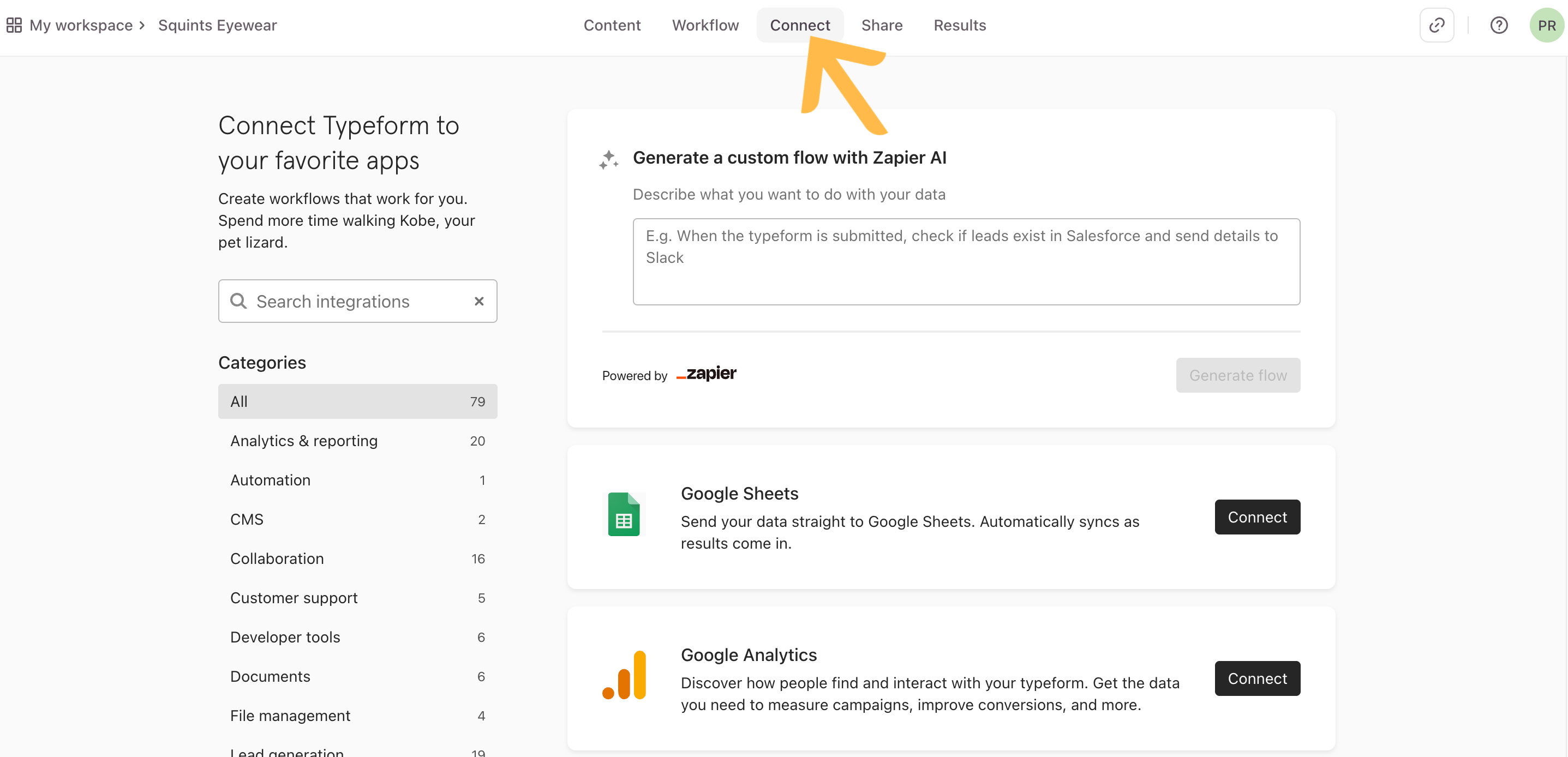Screen dimensions: 1568x757
Task: Open the Share tab
Action: tap(882, 25)
